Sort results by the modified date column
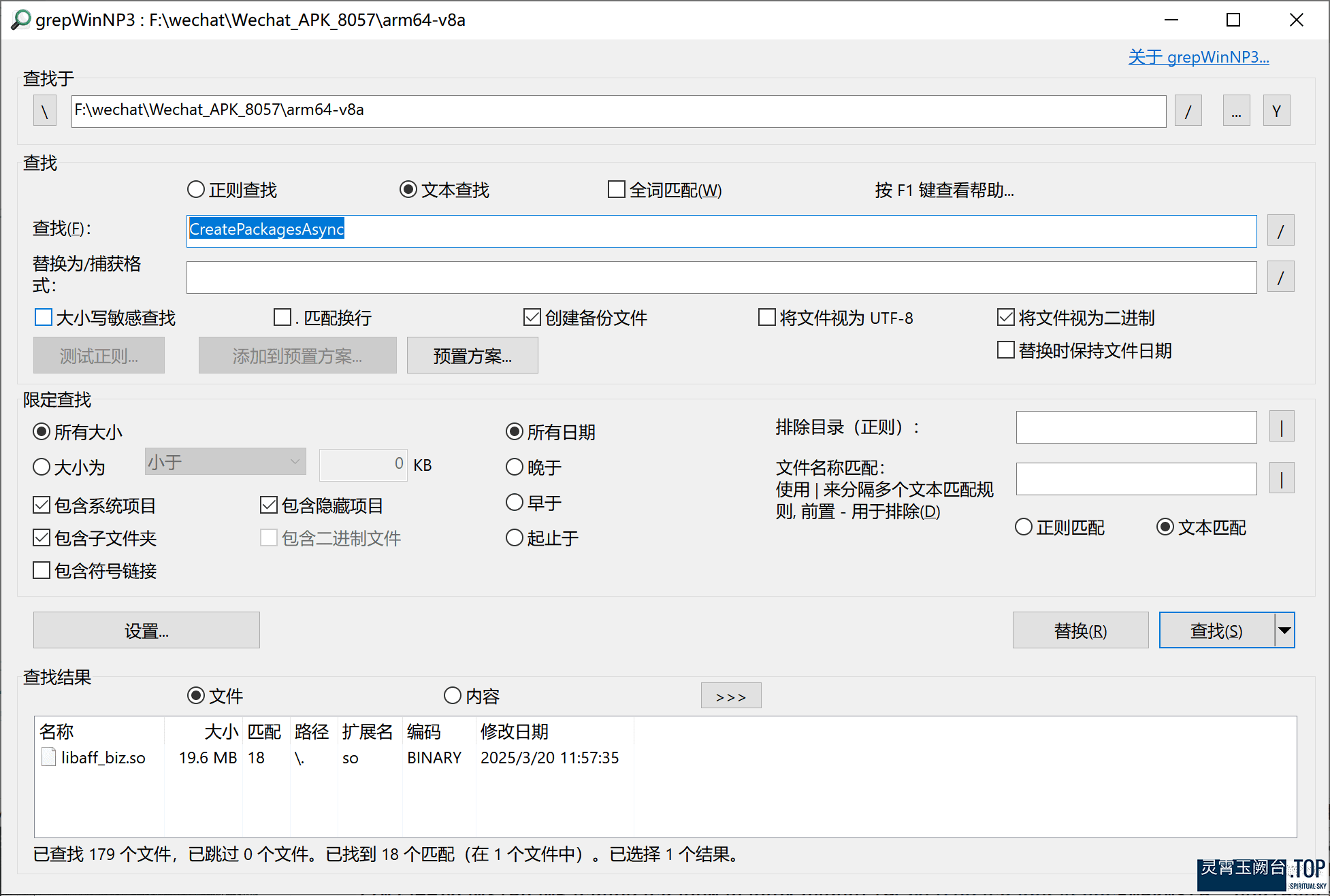The image size is (1330, 896). click(515, 731)
